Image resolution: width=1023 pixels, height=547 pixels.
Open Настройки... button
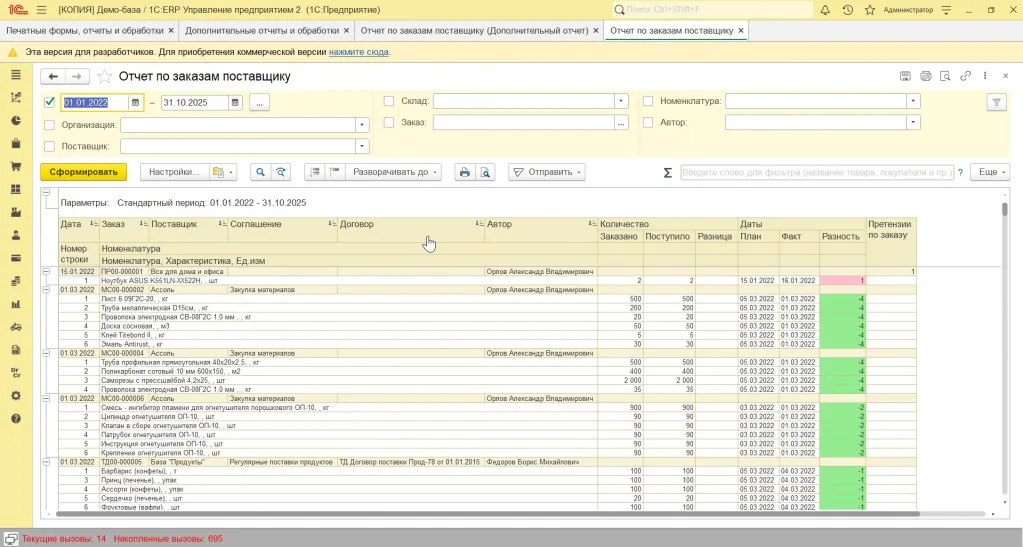tap(174, 172)
